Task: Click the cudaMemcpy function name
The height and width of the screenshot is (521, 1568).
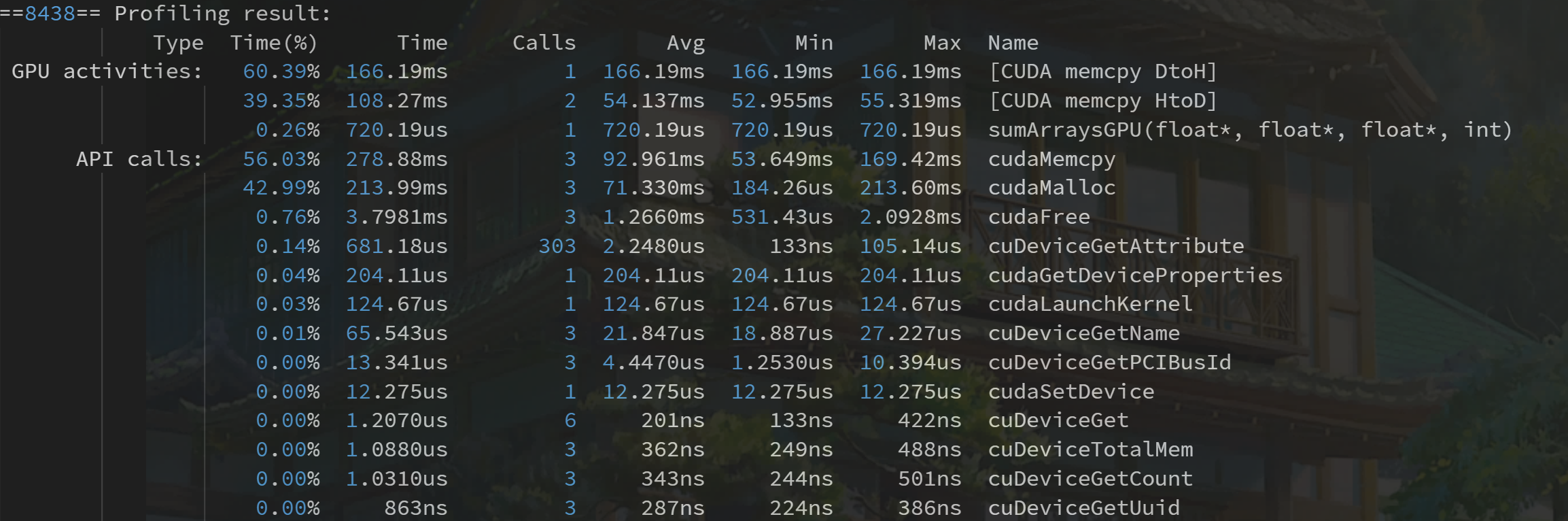Action: point(1051,159)
